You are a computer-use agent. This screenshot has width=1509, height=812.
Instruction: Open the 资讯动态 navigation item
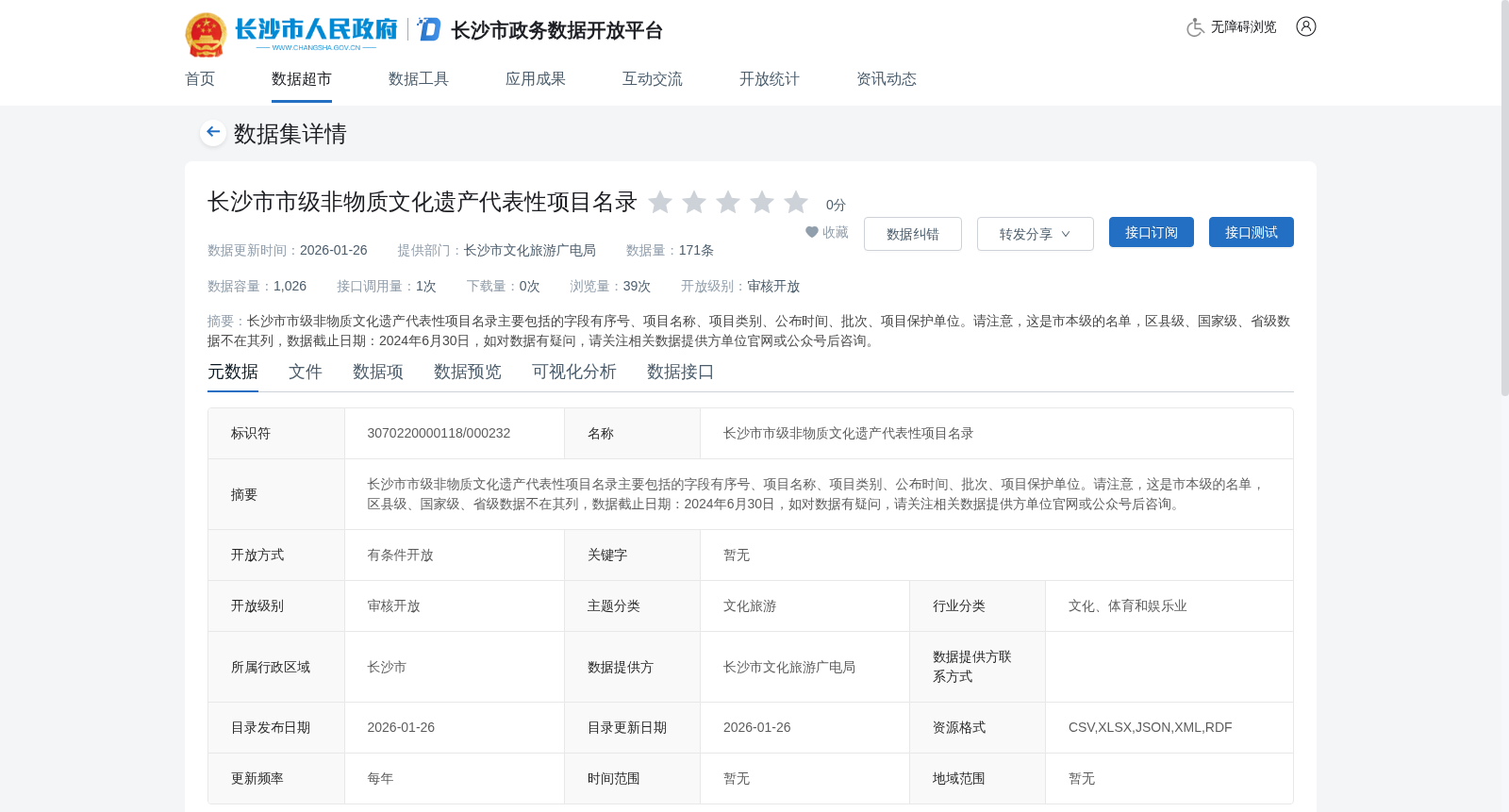coord(887,79)
